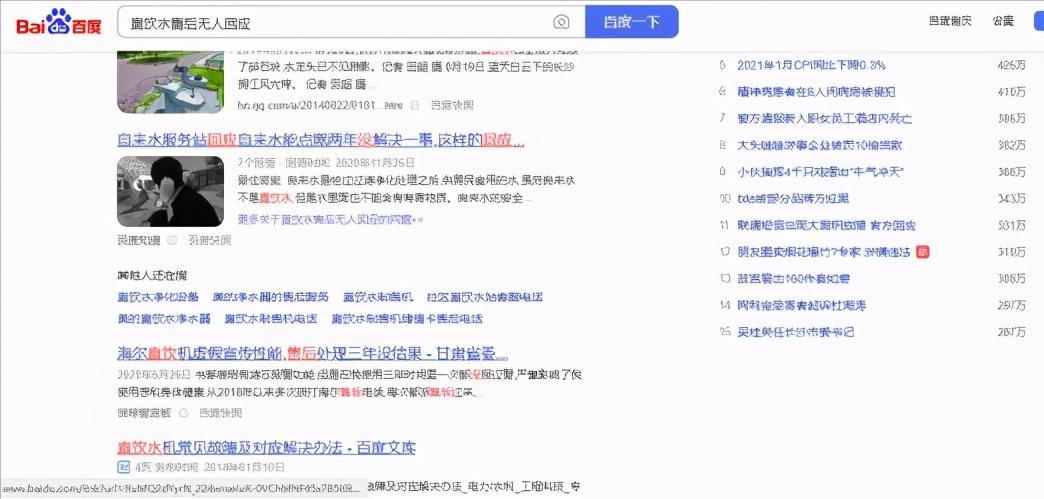Viewport: 1044px width, 499px height.
Task: Click the small round icon under the 海尔 result snippet
Action: pos(184,413)
